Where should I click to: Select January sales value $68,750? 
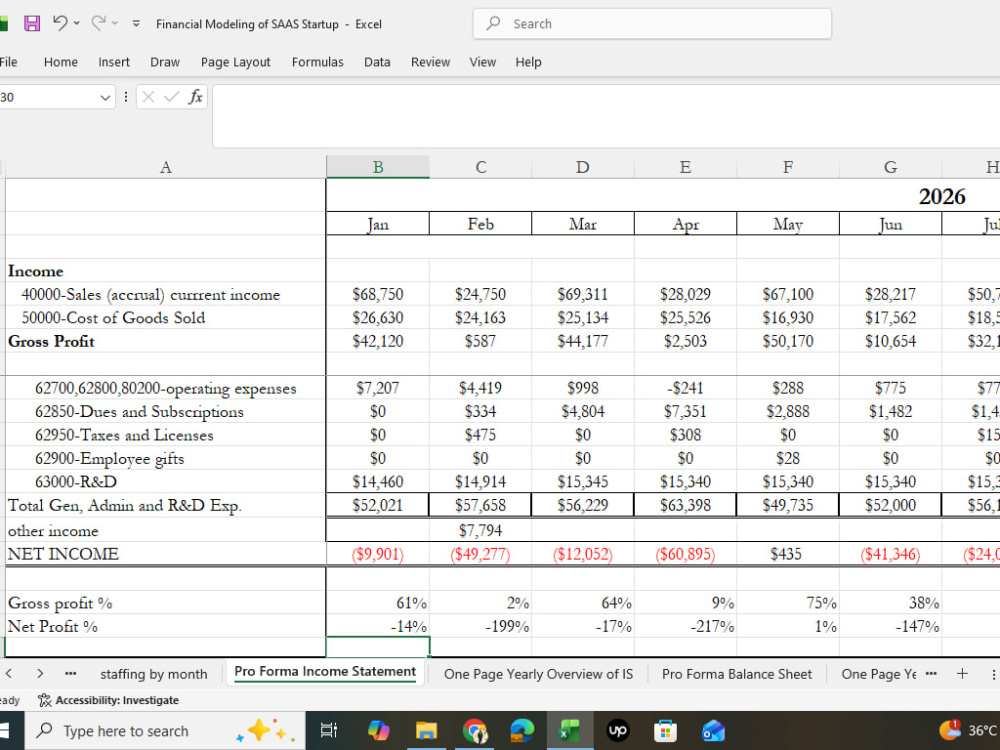point(378,295)
